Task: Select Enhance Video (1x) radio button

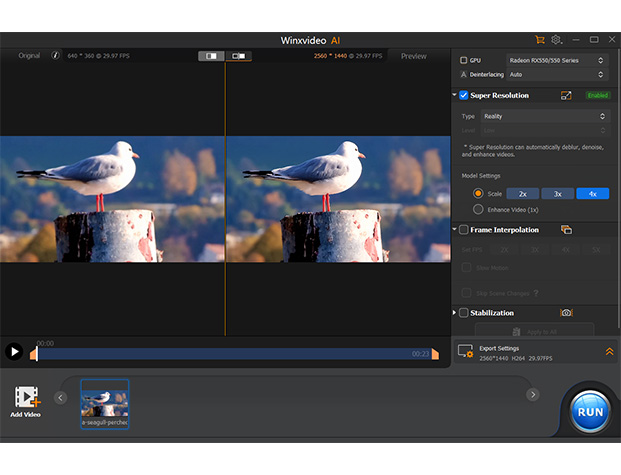Action: pyautogui.click(x=478, y=209)
